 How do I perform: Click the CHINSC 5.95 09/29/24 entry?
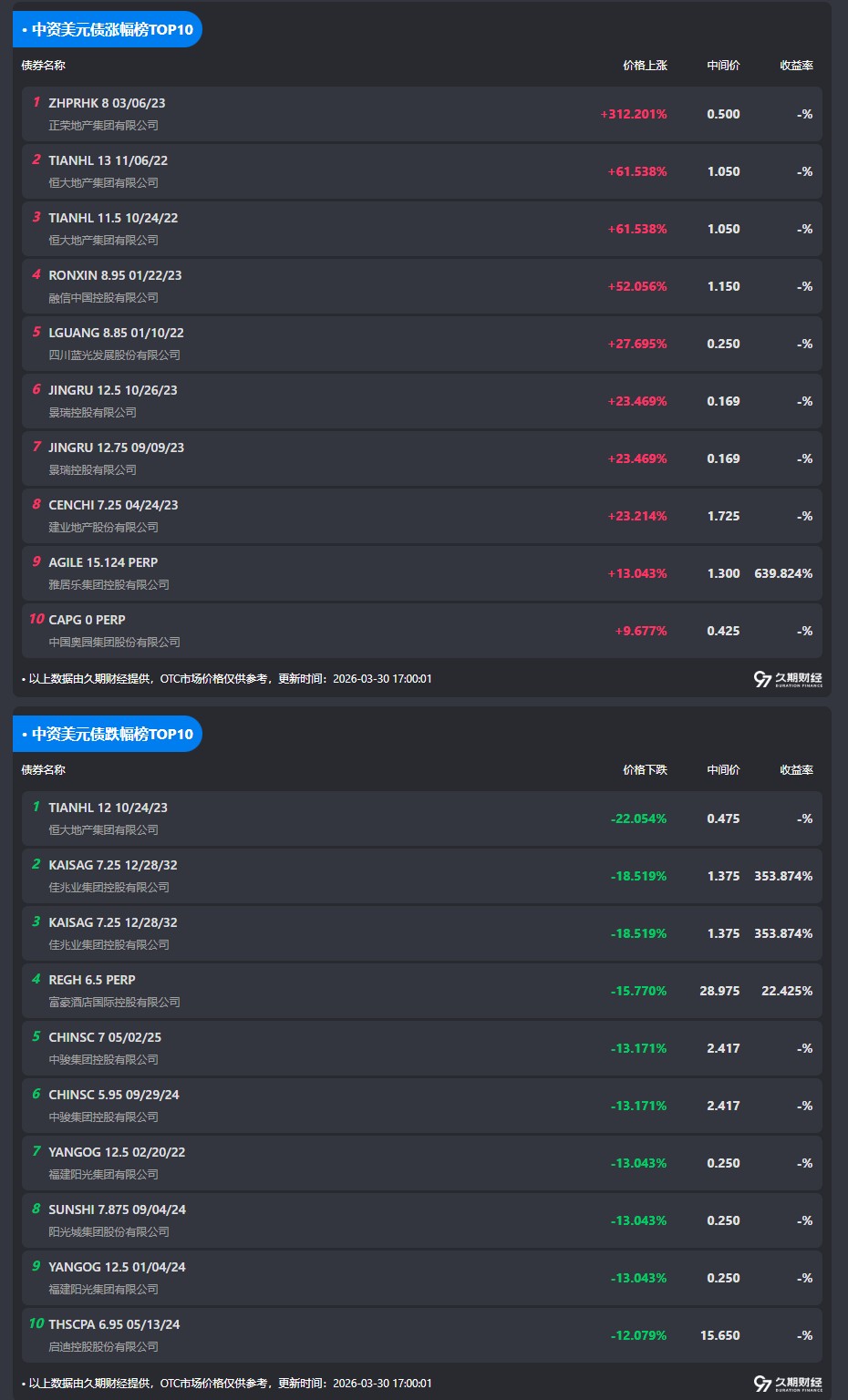tap(113, 1095)
